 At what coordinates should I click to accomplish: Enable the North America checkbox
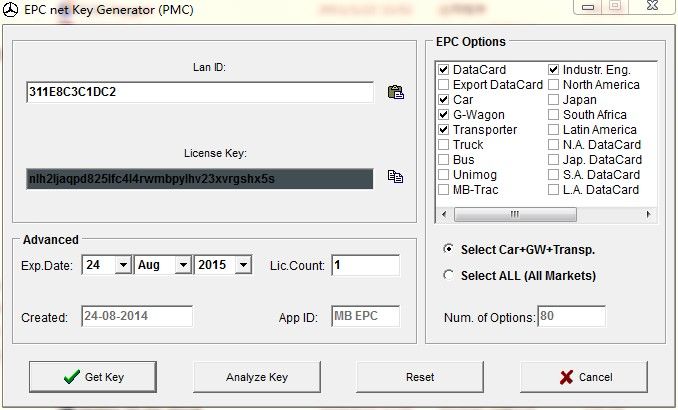(553, 84)
